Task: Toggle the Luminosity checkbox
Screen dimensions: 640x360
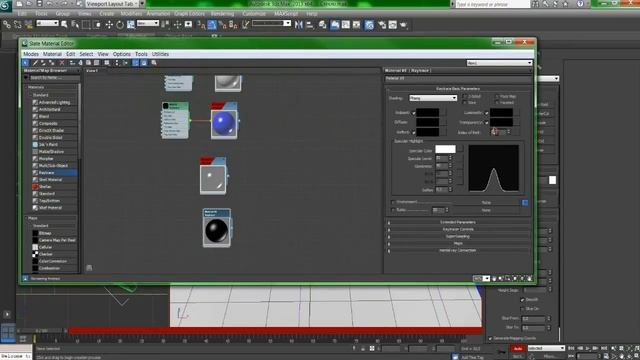Action: 487,113
